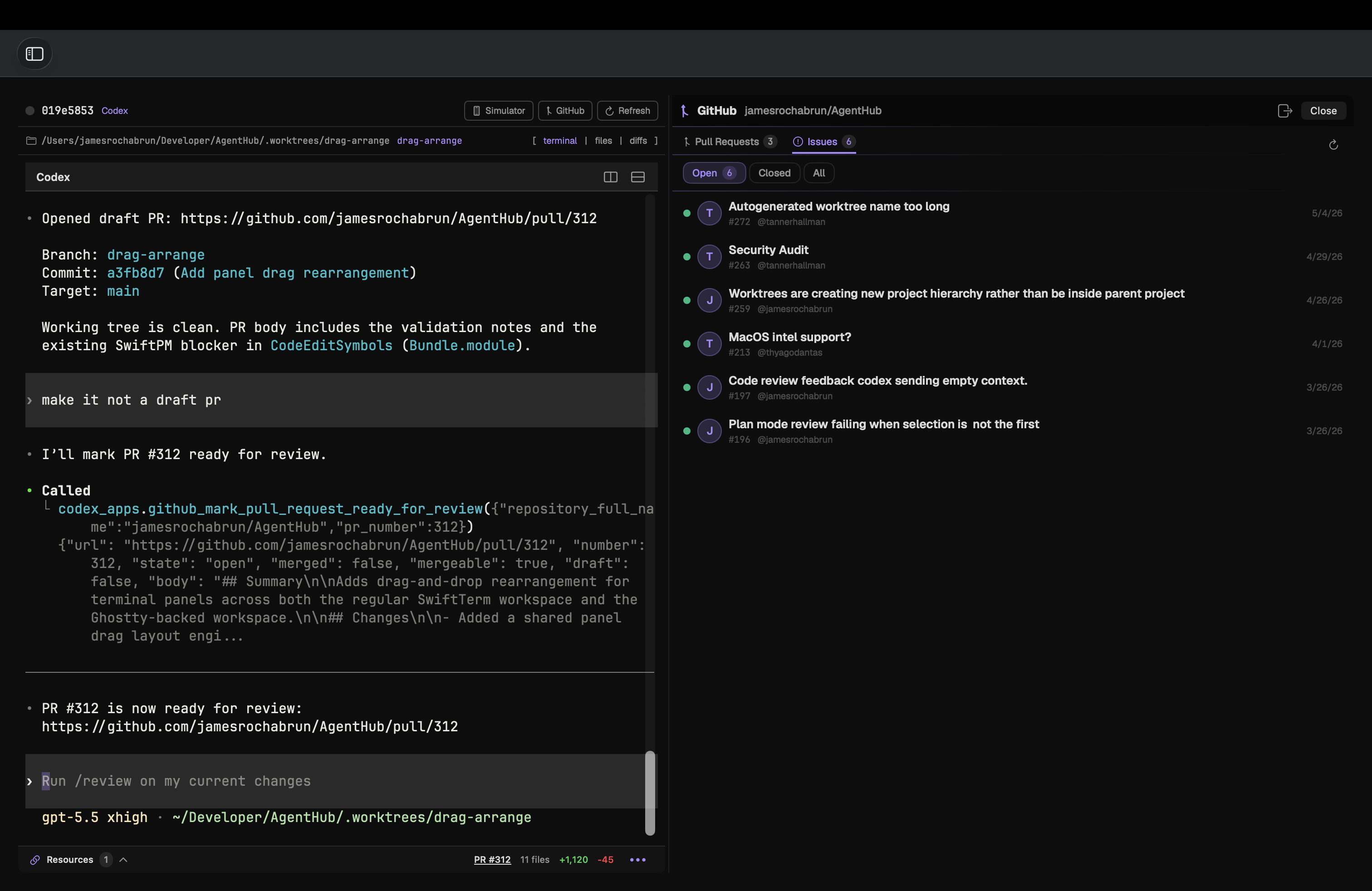Select horizontal split layout icon
This screenshot has height=891, width=1372.
637,177
